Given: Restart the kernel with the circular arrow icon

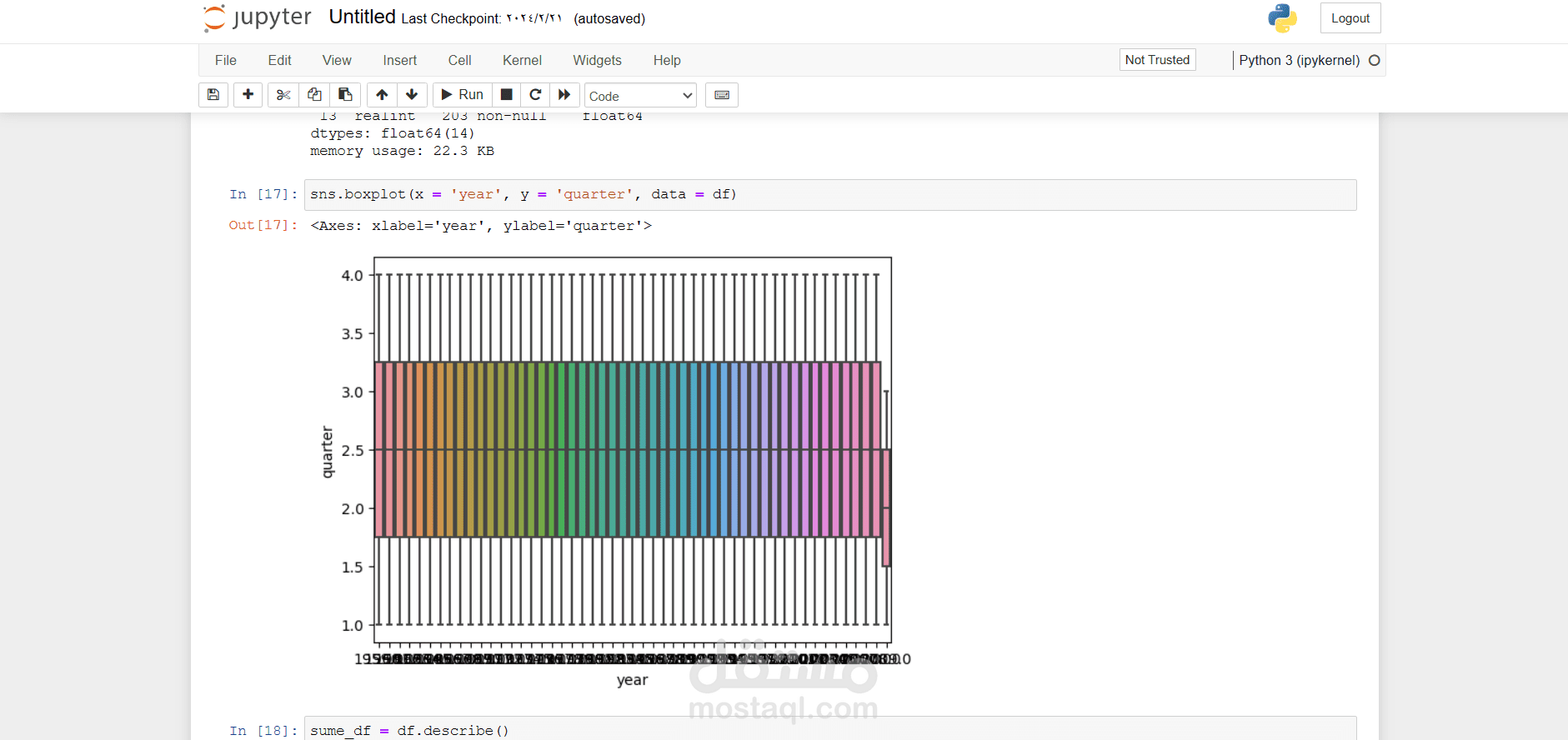Looking at the screenshot, I should tap(535, 95).
